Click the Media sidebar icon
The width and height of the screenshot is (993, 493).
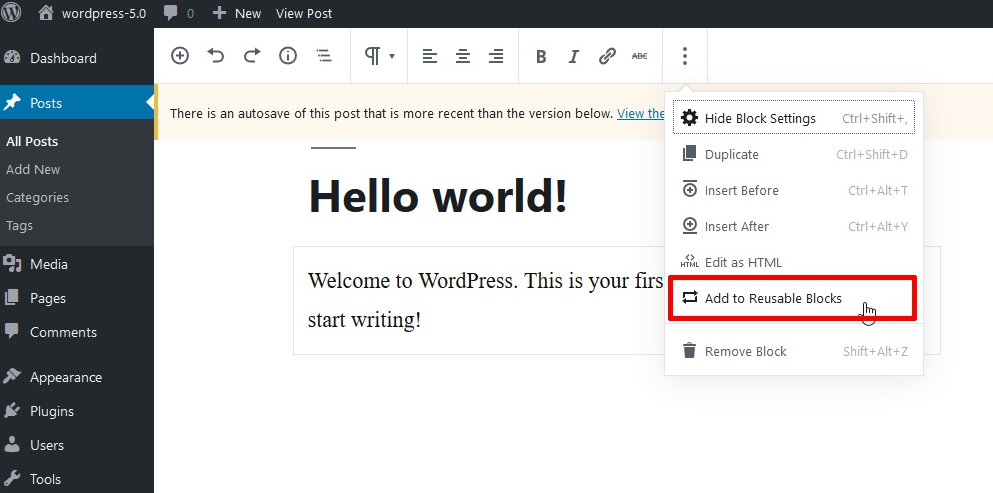(12, 263)
